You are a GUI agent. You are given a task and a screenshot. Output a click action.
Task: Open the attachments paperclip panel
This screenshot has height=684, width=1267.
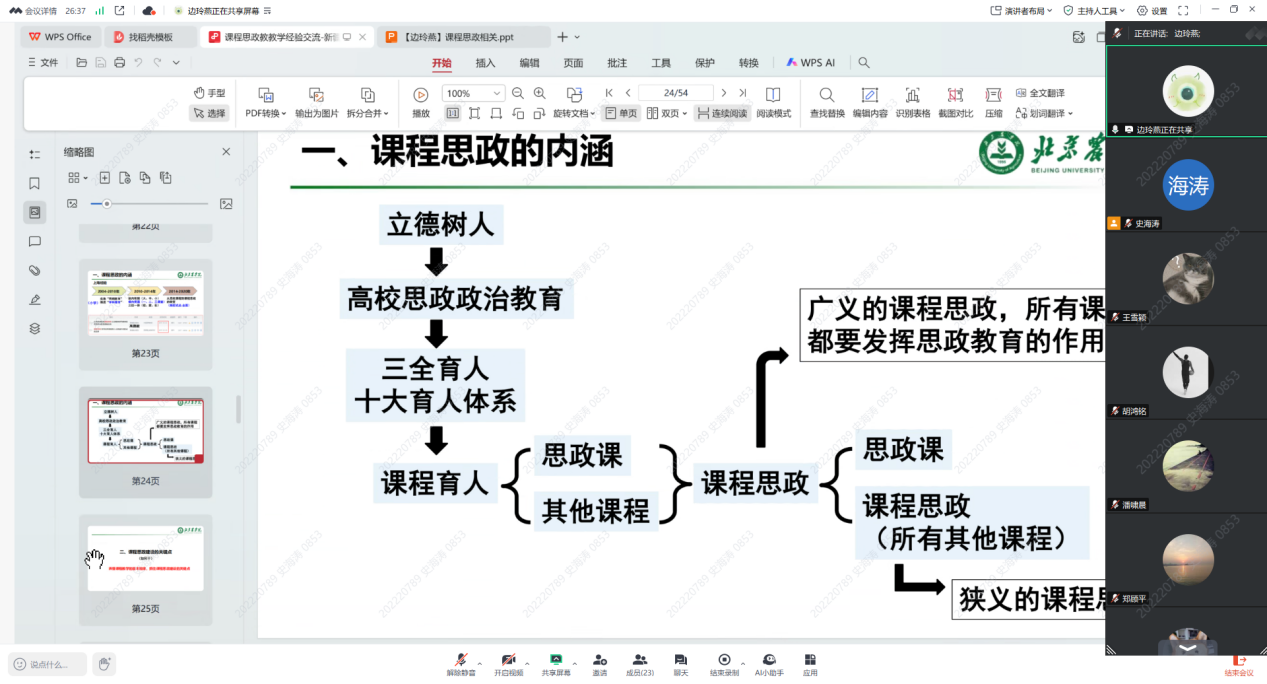(x=35, y=270)
